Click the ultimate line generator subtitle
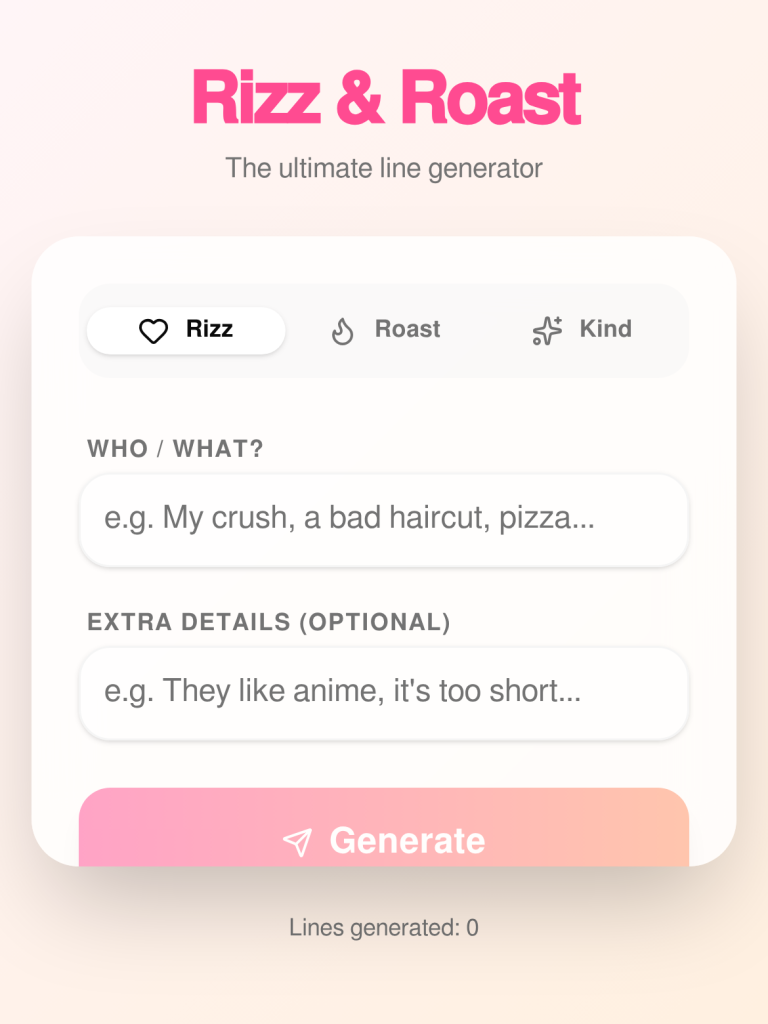Image resolution: width=768 pixels, height=1024 pixels. point(384,168)
